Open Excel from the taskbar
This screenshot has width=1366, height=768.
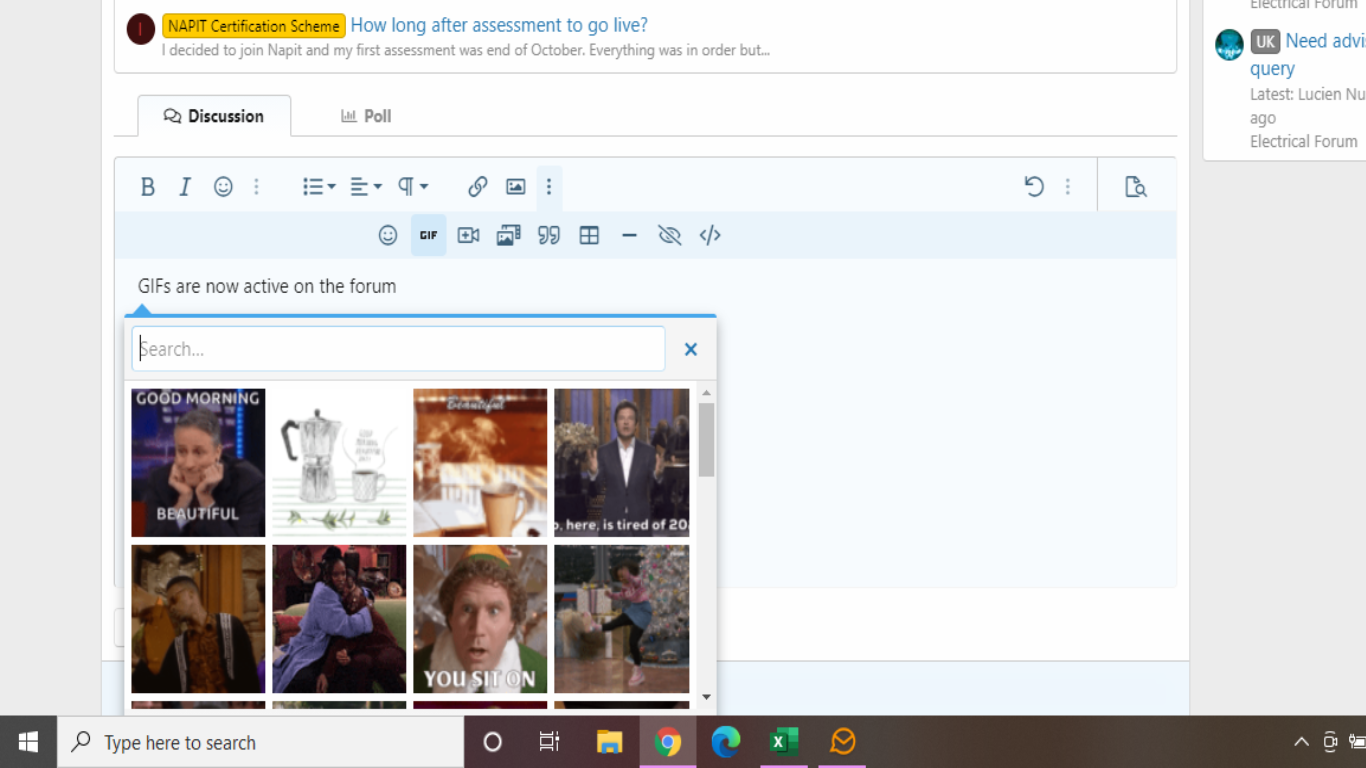click(x=784, y=742)
